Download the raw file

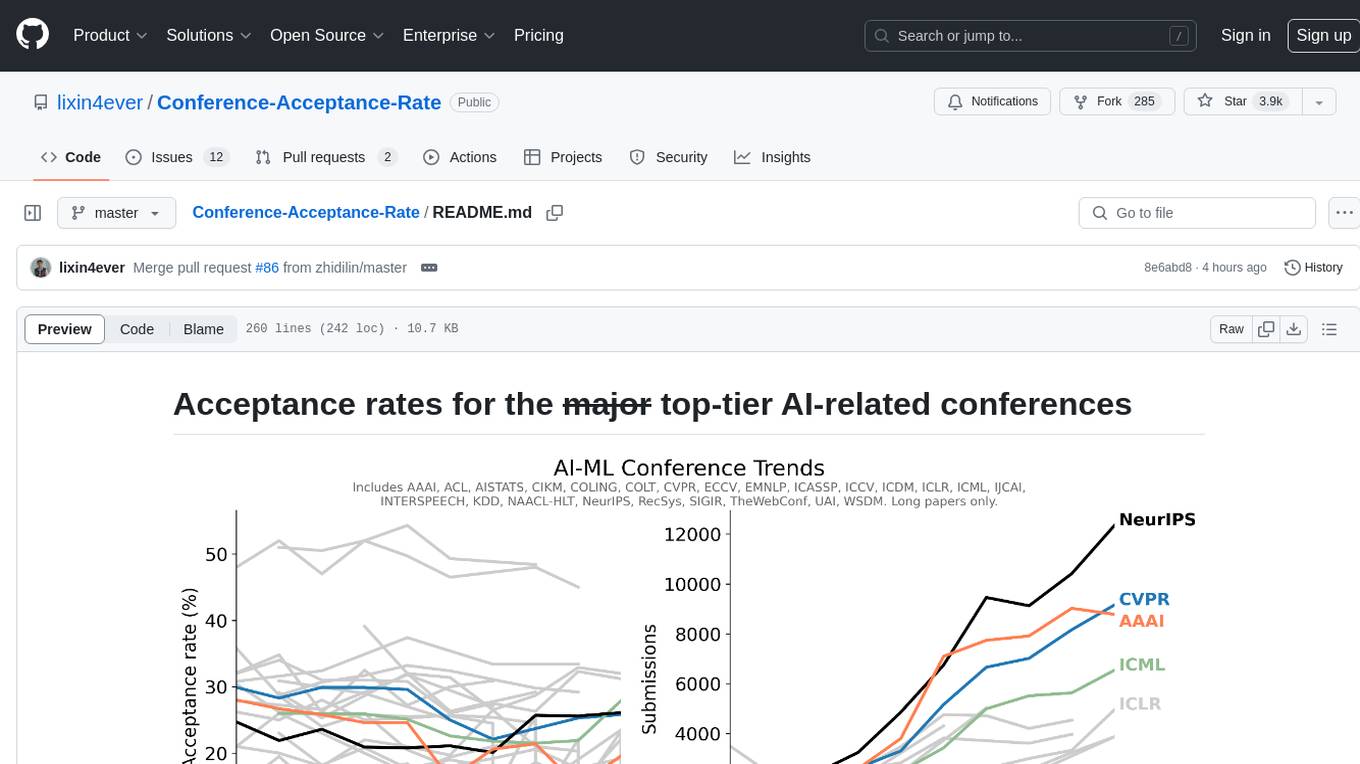click(1294, 329)
